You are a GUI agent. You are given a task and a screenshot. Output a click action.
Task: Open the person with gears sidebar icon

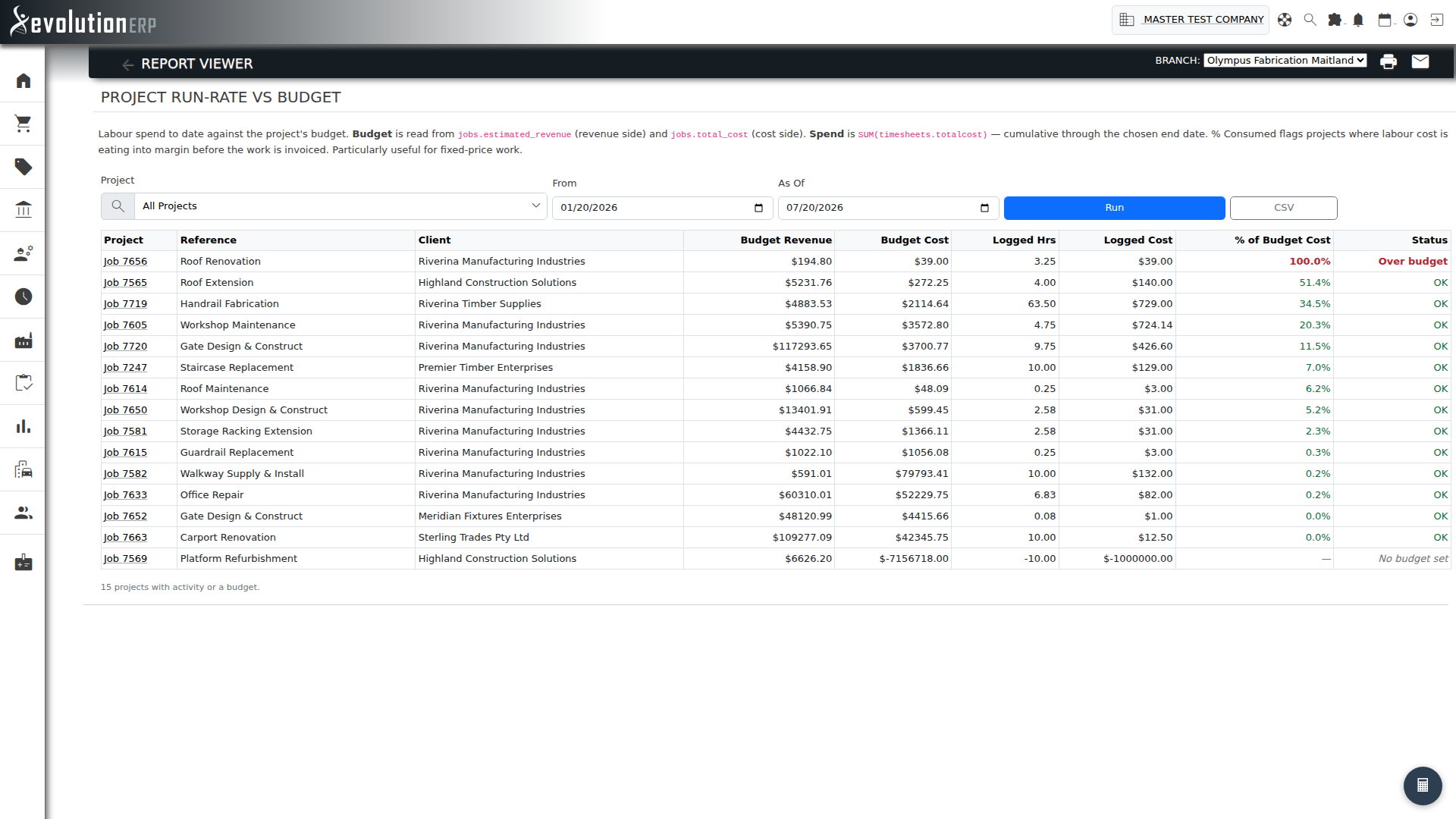pyautogui.click(x=24, y=253)
